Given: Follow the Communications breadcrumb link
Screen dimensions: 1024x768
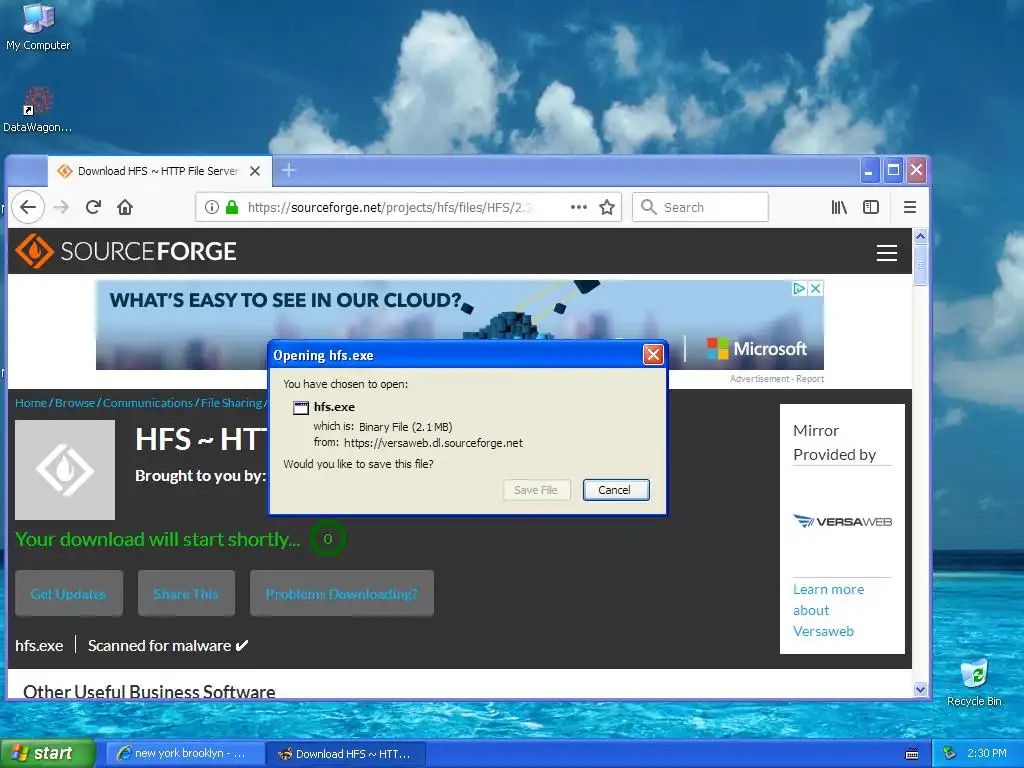Looking at the screenshot, I should point(148,403).
